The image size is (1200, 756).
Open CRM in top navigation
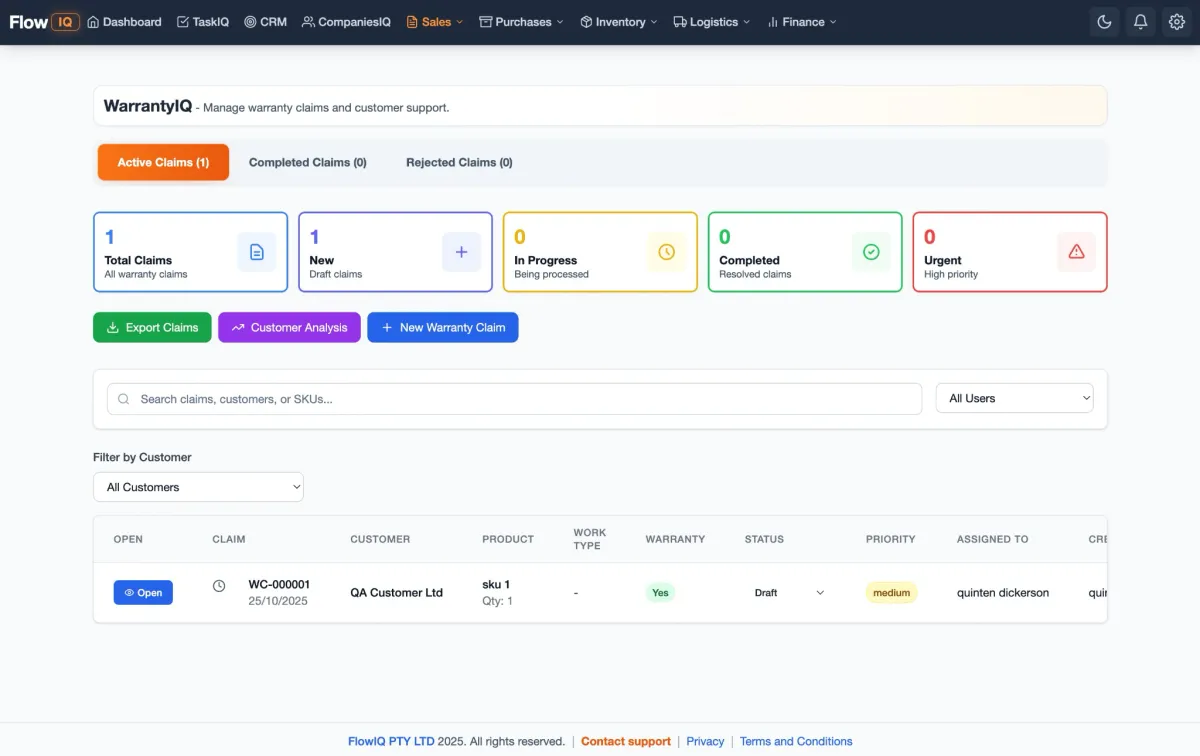coord(265,22)
